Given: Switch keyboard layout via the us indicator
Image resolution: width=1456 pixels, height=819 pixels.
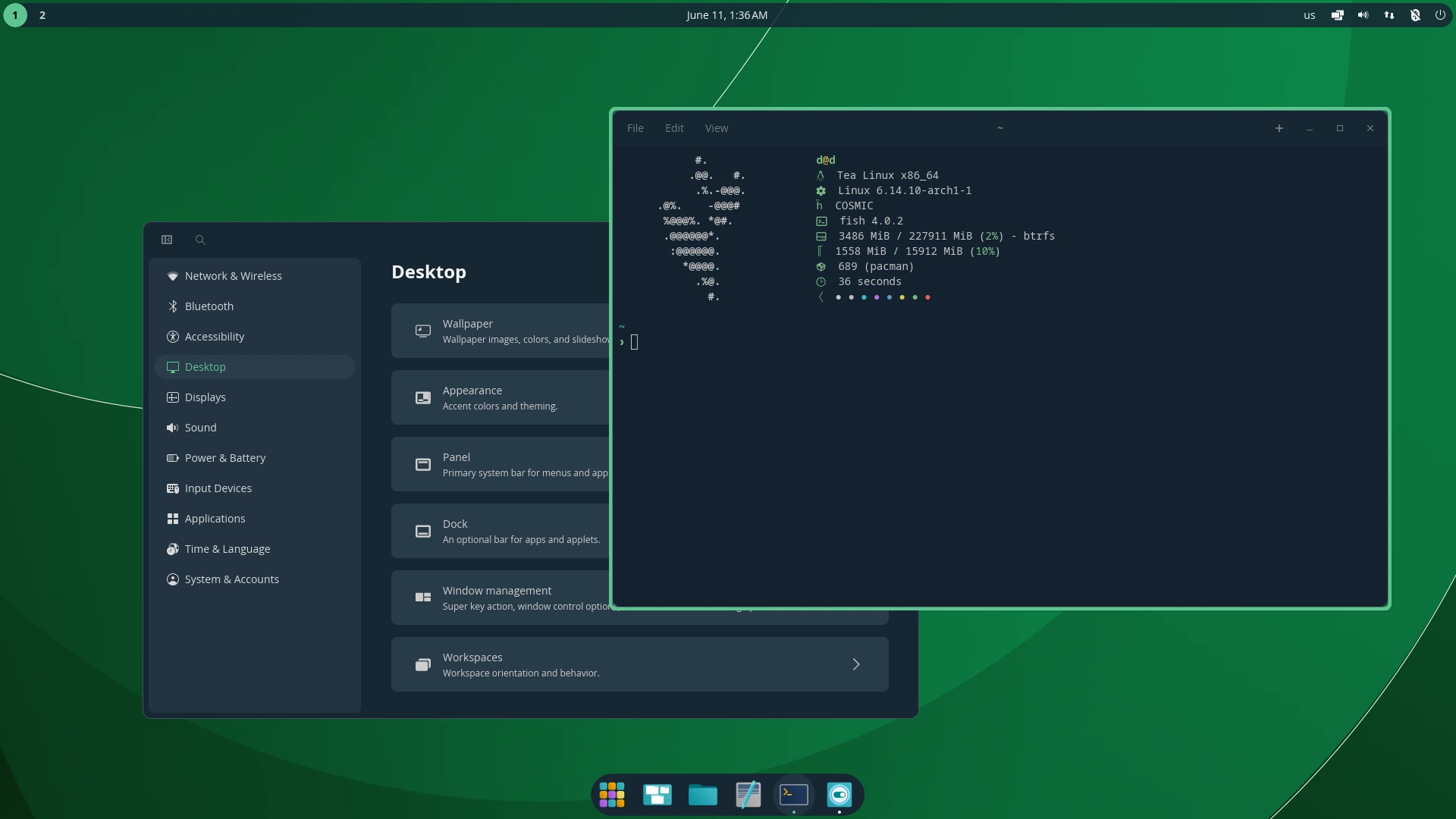Looking at the screenshot, I should (1309, 15).
